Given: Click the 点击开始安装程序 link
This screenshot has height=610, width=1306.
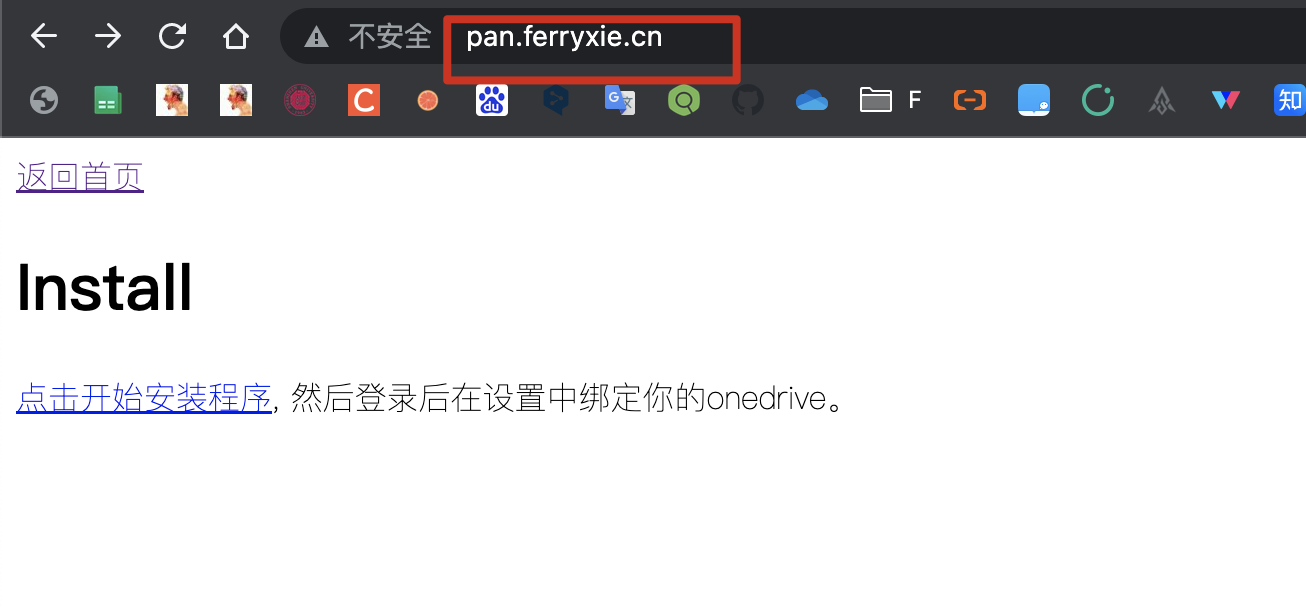Looking at the screenshot, I should 144,399.
